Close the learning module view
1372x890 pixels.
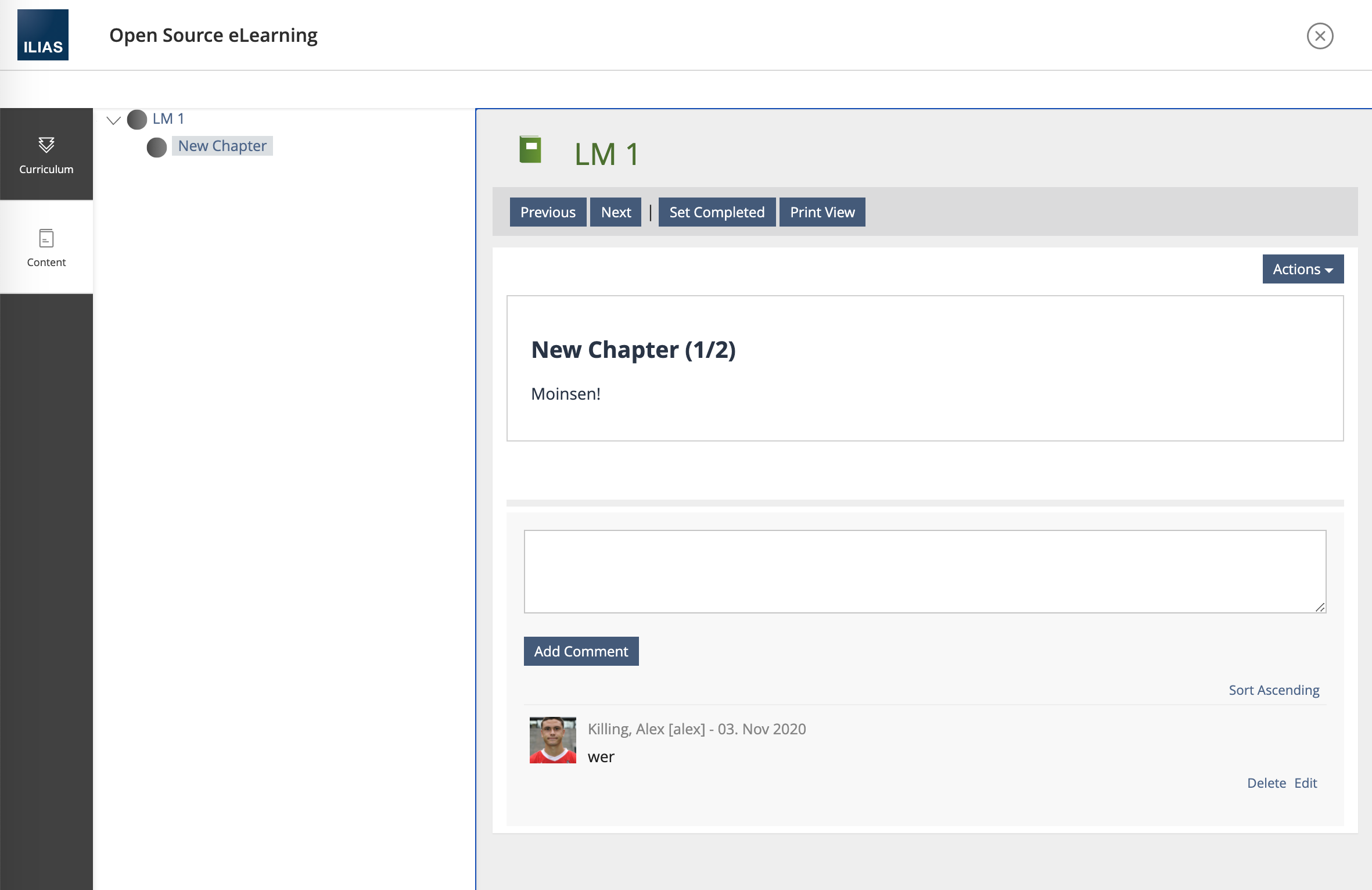[x=1320, y=36]
